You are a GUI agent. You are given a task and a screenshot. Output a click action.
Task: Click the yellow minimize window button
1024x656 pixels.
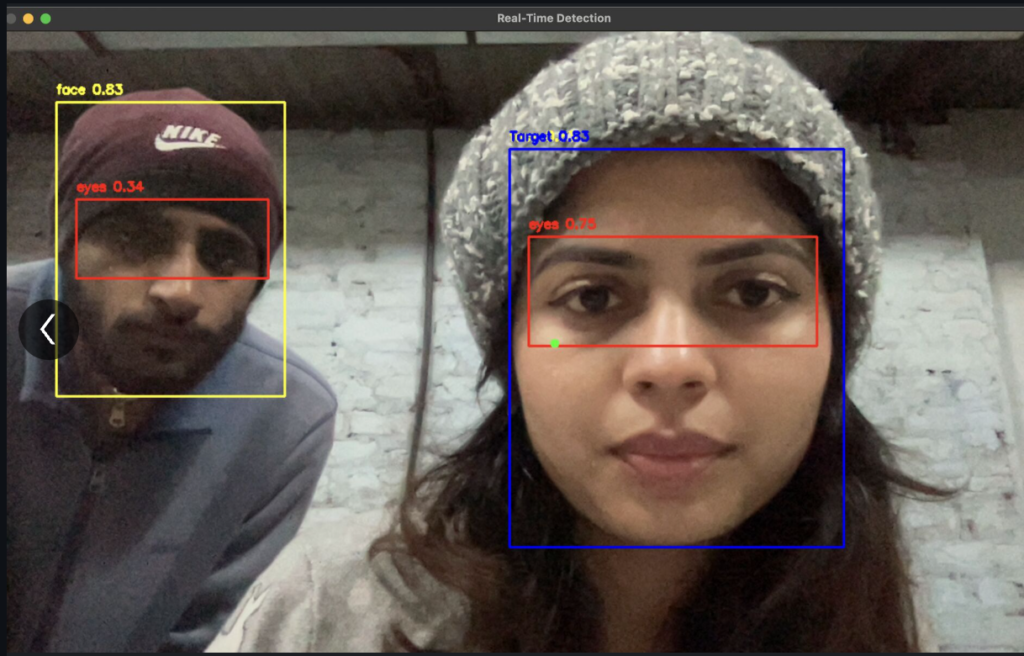pyautogui.click(x=28, y=18)
